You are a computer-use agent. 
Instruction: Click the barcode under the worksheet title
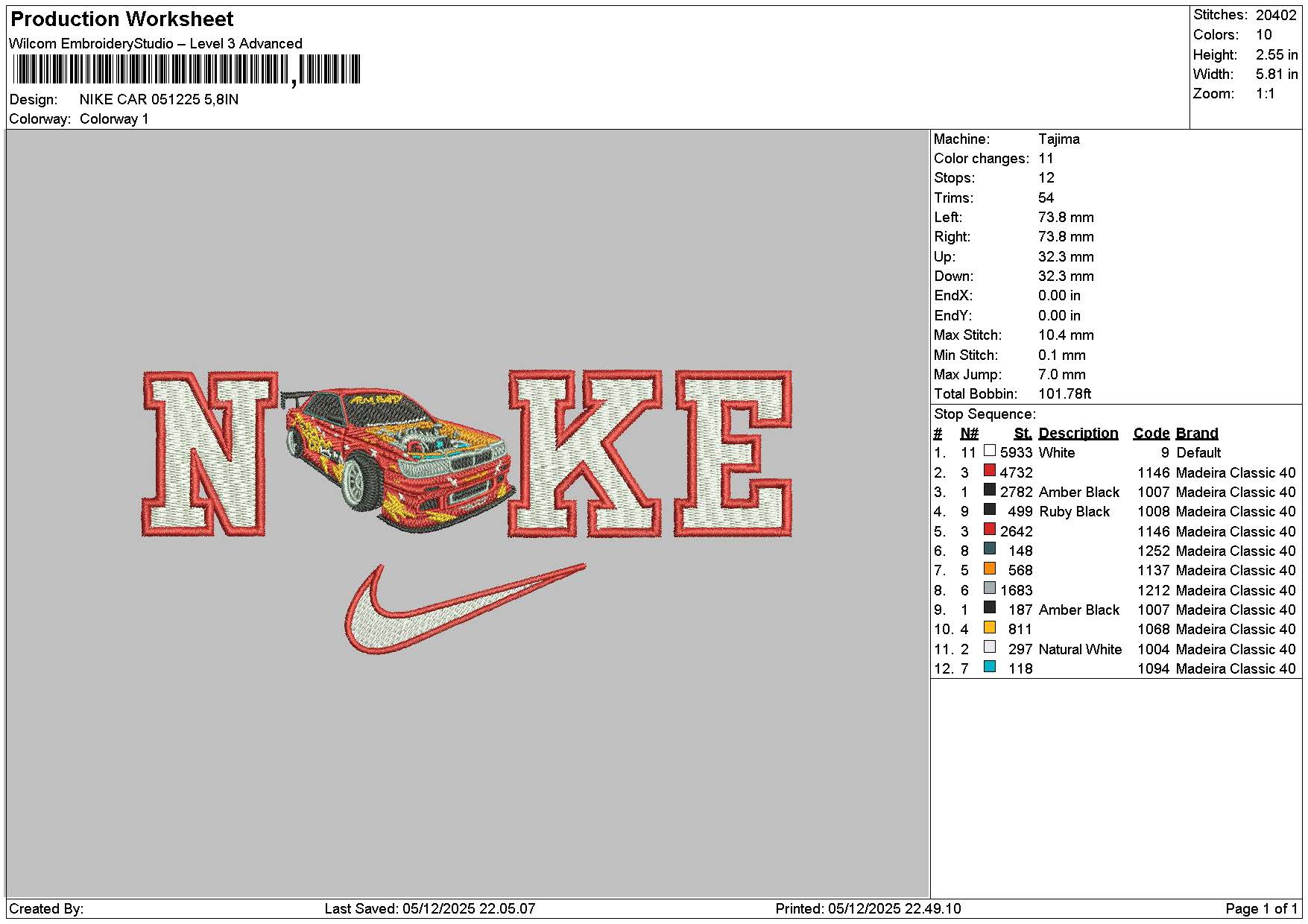click(186, 70)
